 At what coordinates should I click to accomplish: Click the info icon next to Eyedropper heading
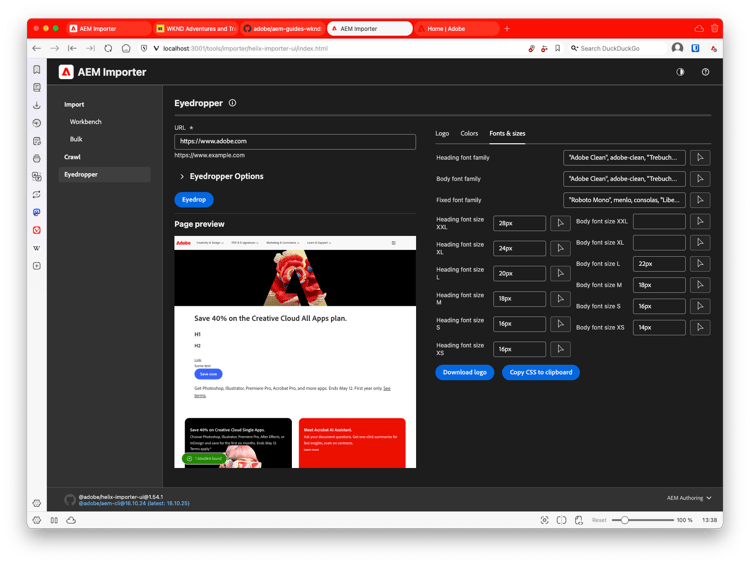(232, 103)
